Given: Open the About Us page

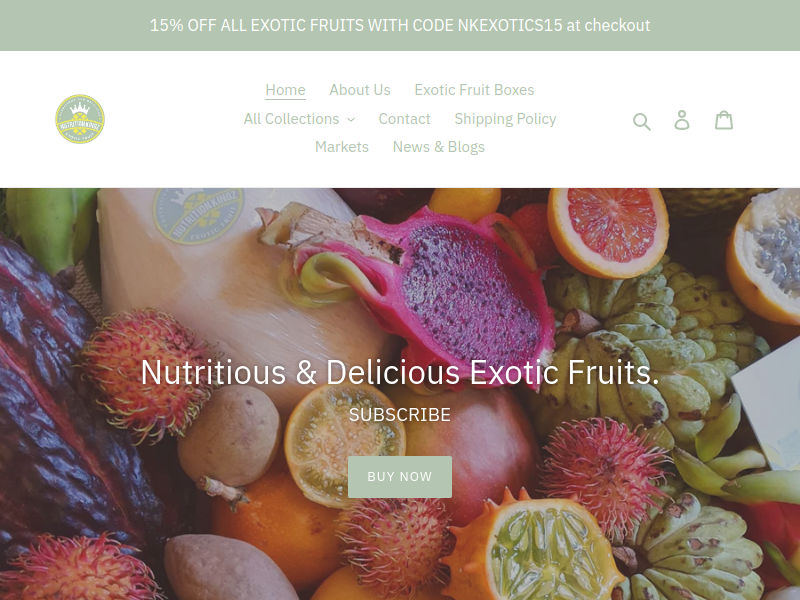Looking at the screenshot, I should click(x=360, y=90).
